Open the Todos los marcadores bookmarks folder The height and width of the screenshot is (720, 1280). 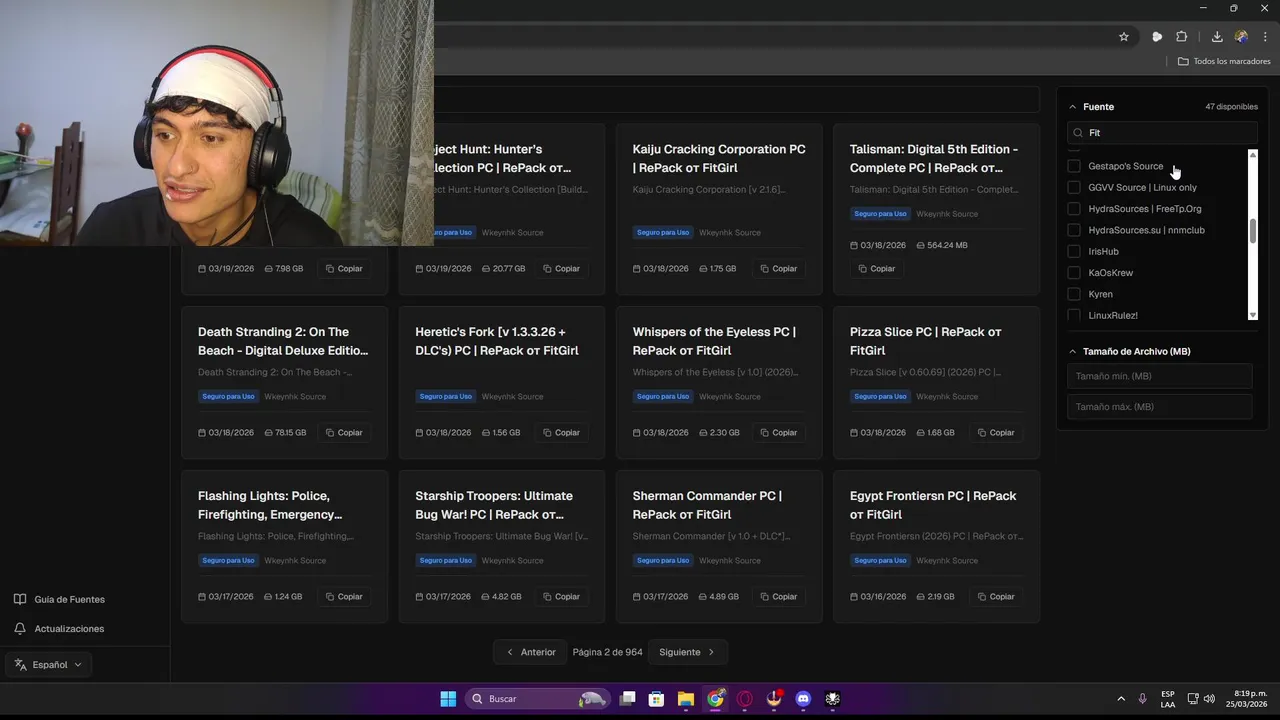[1224, 61]
